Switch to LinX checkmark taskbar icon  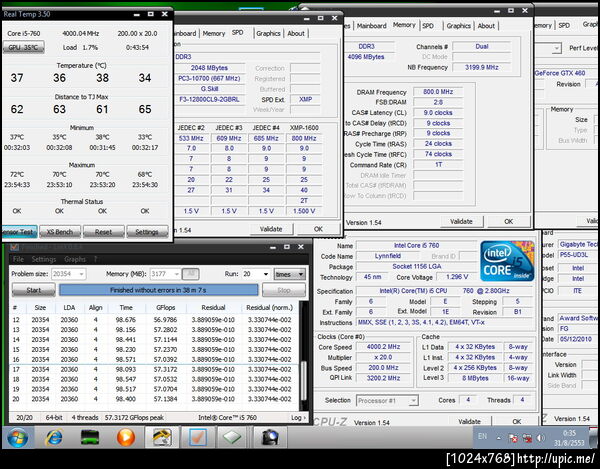pyautogui.click(x=197, y=437)
